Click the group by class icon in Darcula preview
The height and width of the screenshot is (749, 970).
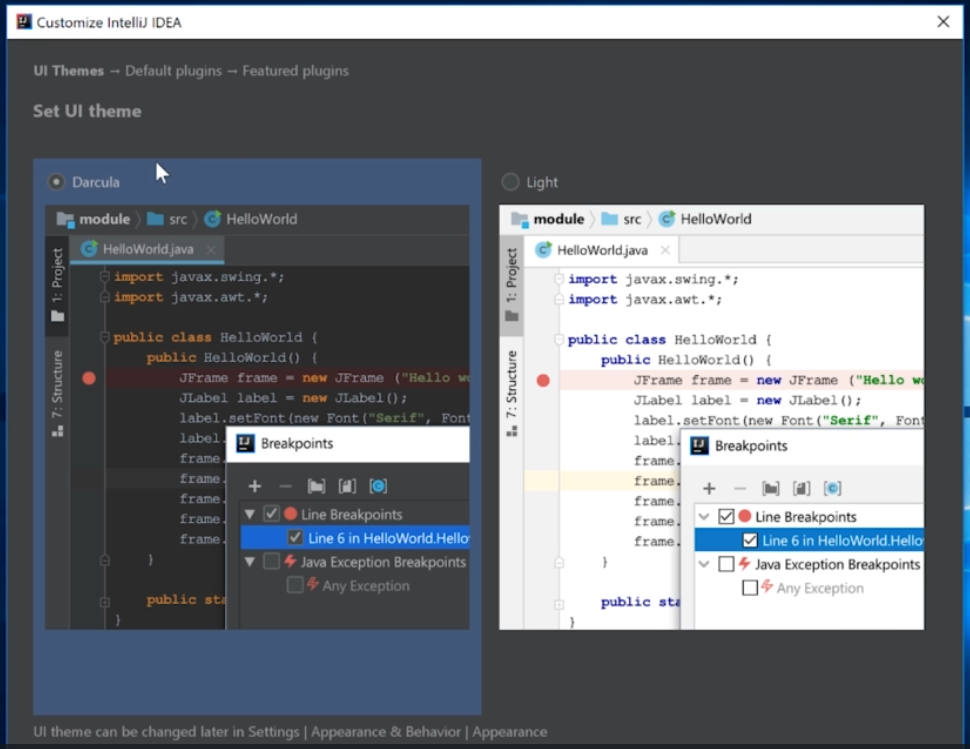[378, 486]
